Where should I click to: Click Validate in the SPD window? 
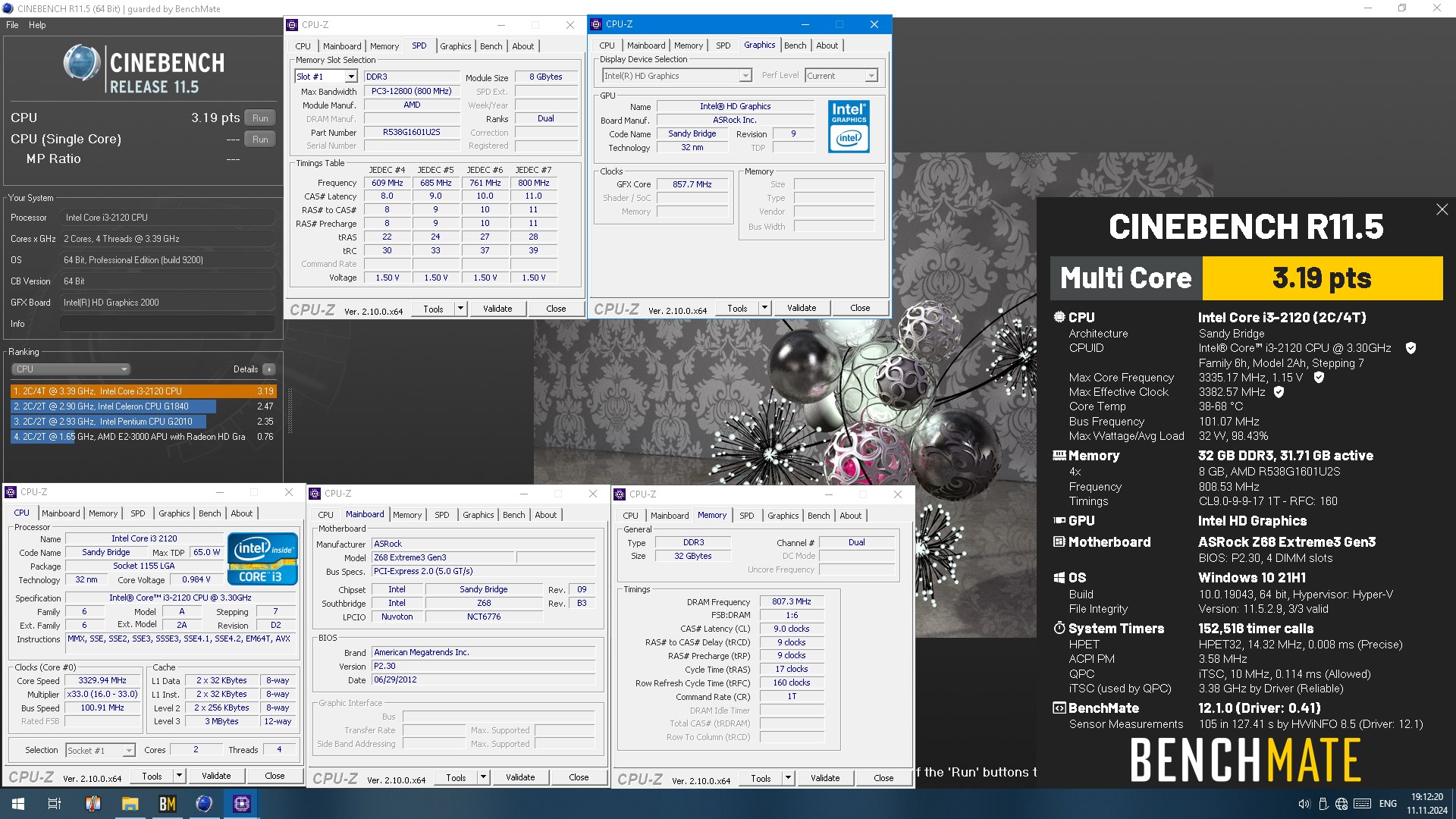497,309
